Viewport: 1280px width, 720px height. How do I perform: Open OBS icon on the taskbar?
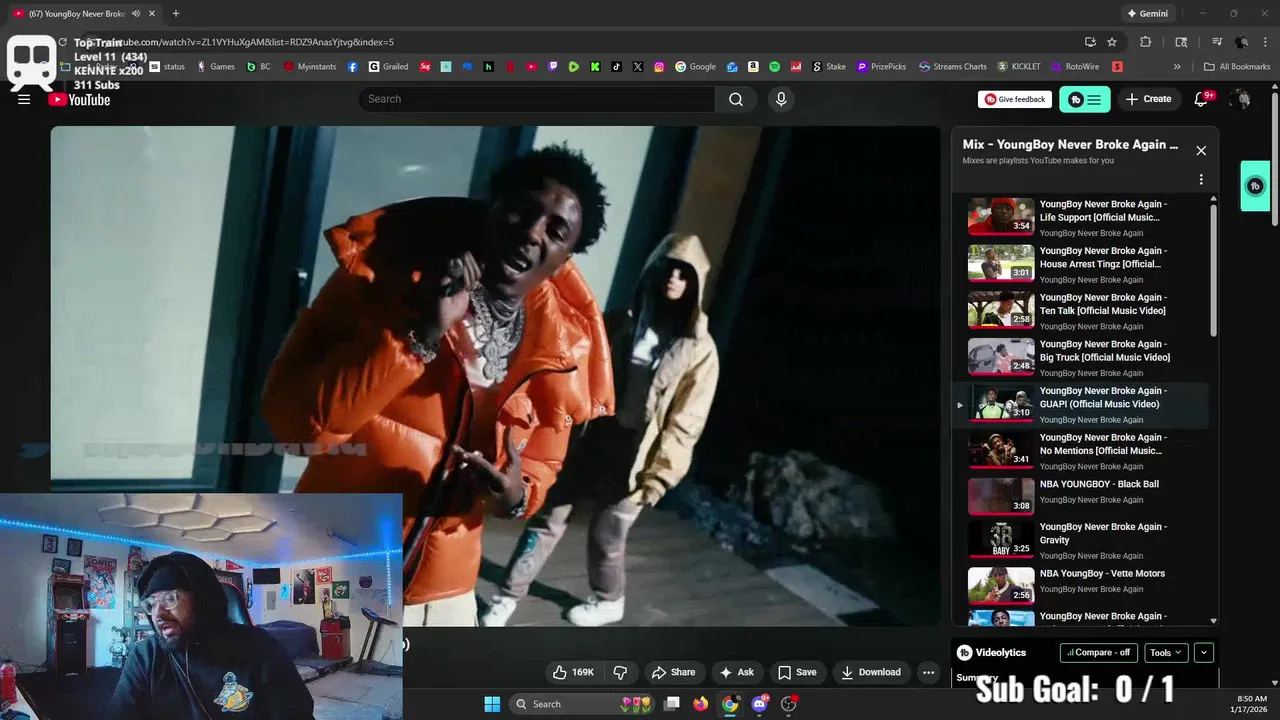[x=789, y=704]
